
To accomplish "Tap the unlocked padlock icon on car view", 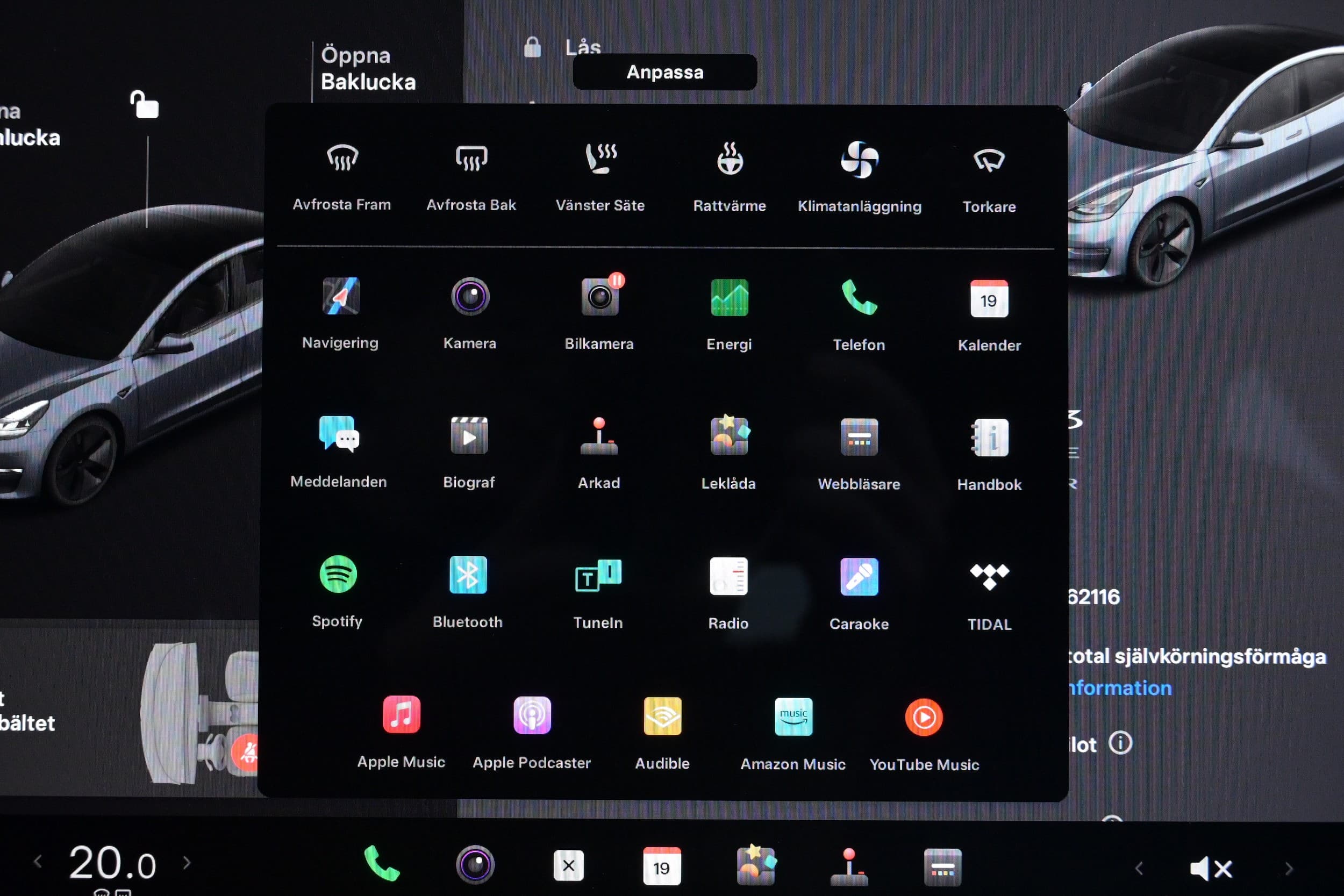I will (145, 105).
